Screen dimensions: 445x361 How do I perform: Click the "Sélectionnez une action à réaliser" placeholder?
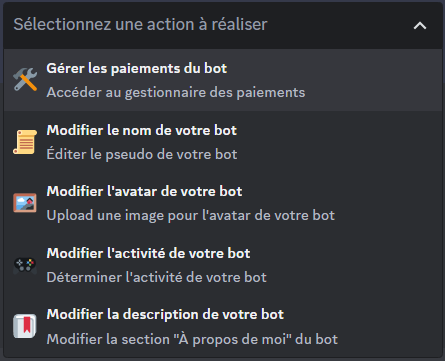(x=140, y=24)
